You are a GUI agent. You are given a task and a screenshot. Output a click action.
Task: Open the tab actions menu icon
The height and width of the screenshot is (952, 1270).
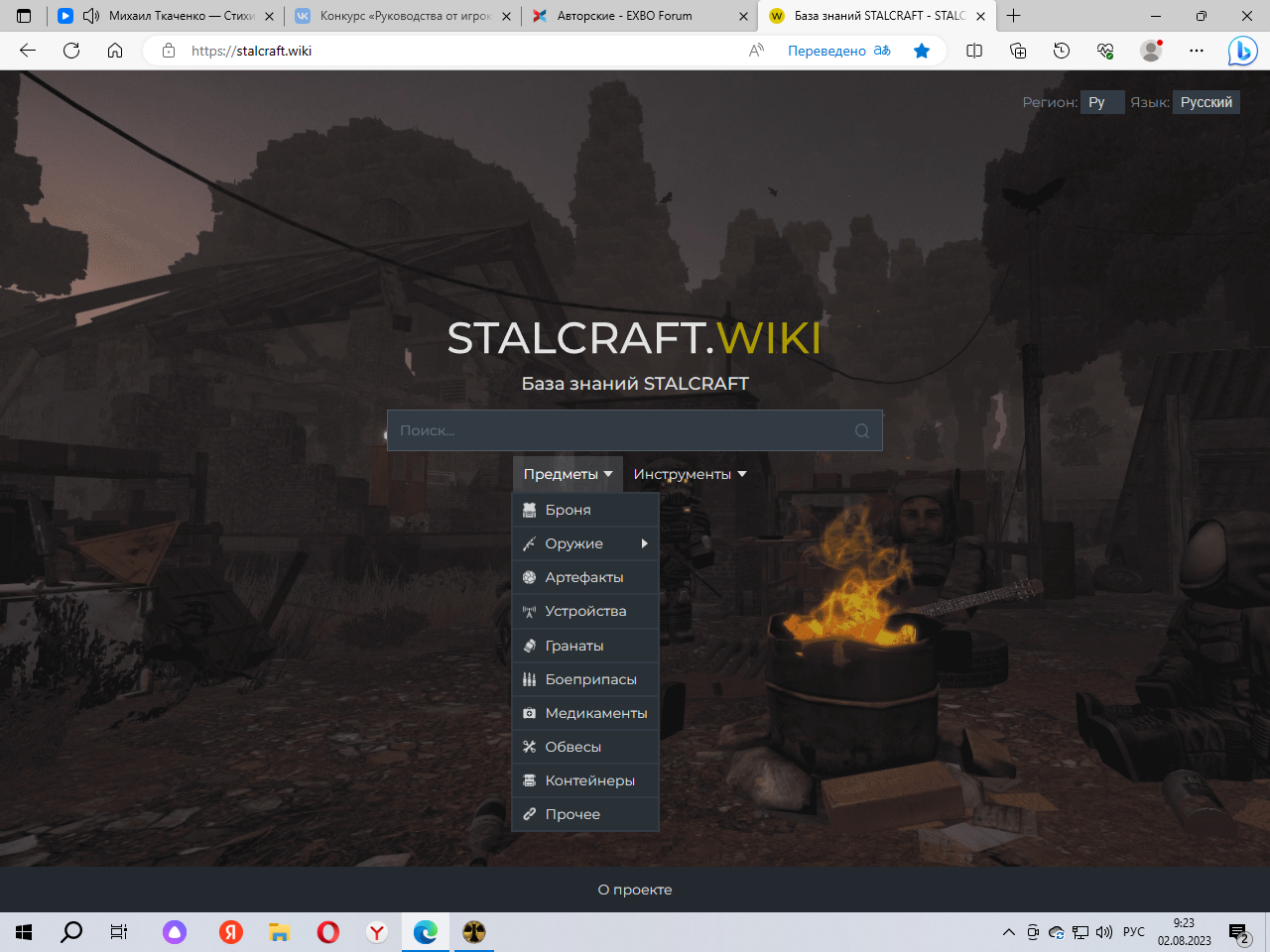[x=24, y=16]
